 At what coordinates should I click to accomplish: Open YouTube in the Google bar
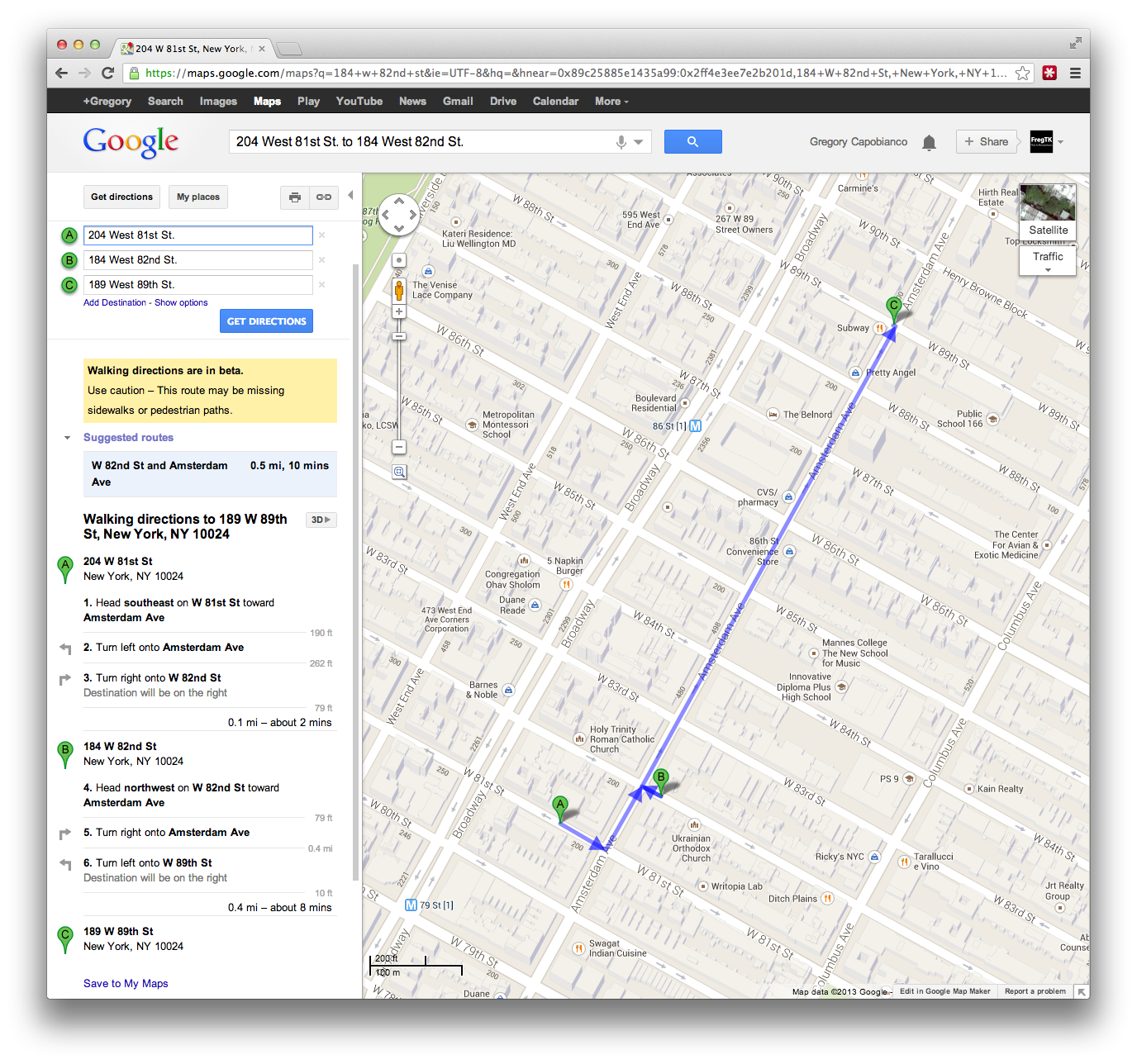tap(359, 102)
